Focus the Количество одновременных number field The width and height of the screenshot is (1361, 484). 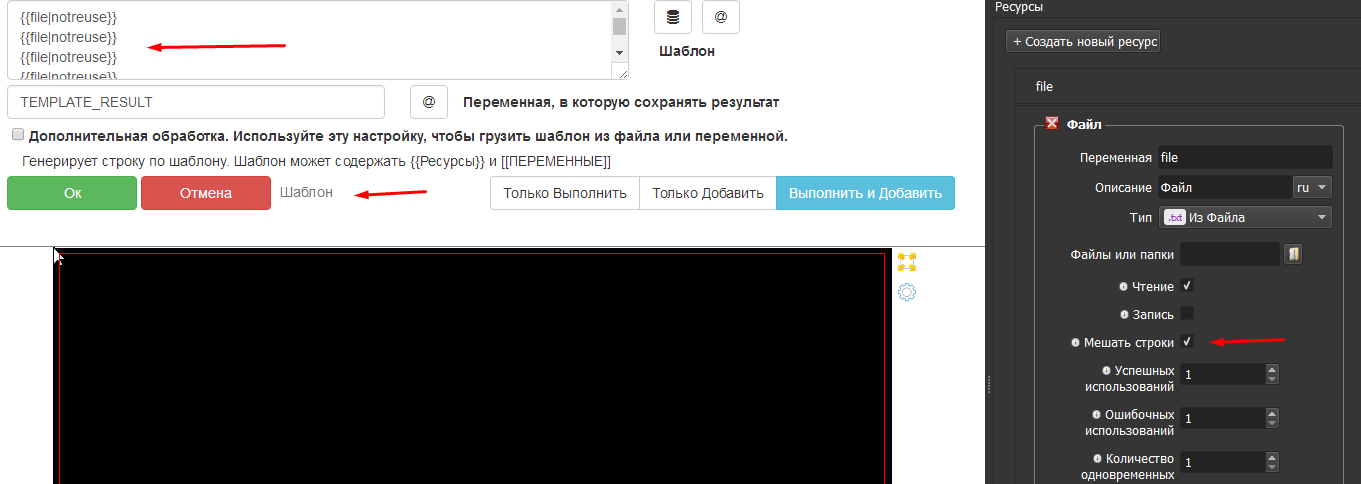point(1223,462)
